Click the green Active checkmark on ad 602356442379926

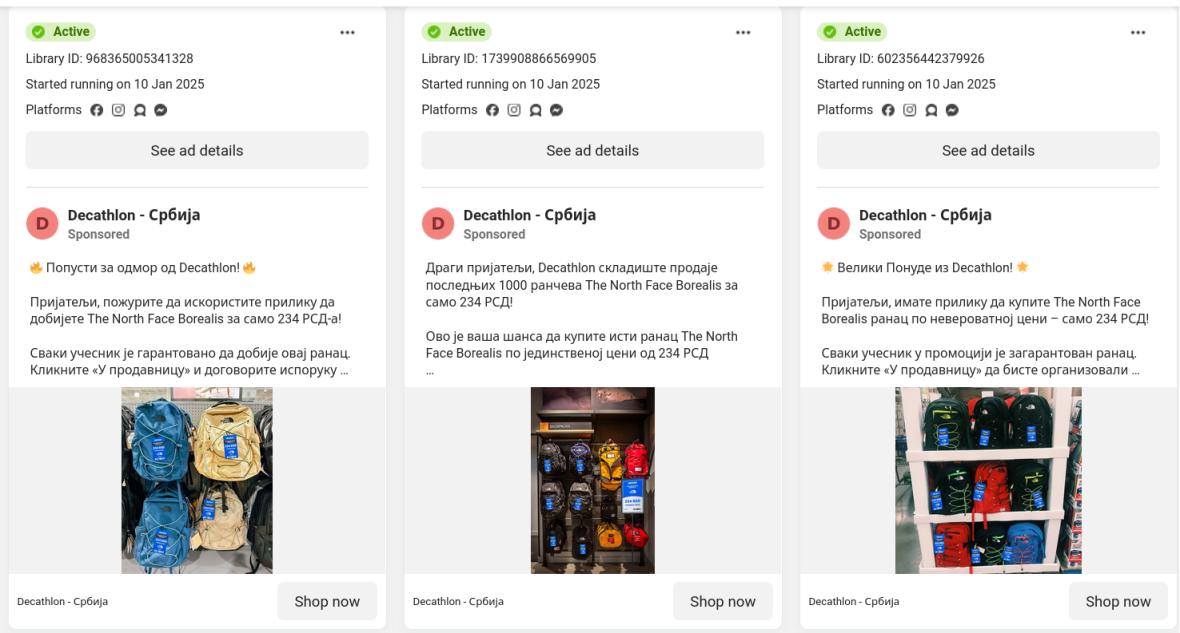click(x=829, y=32)
